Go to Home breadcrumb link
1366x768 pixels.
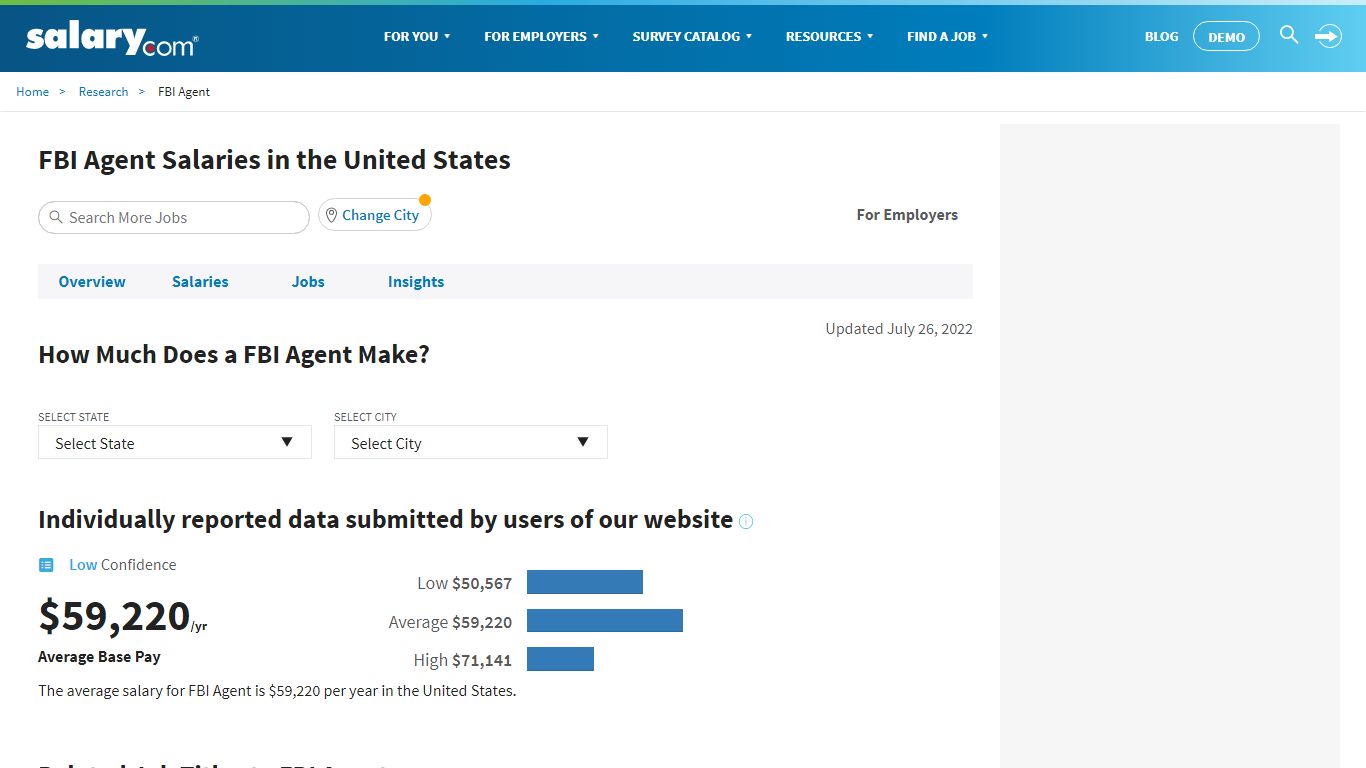[x=32, y=92]
